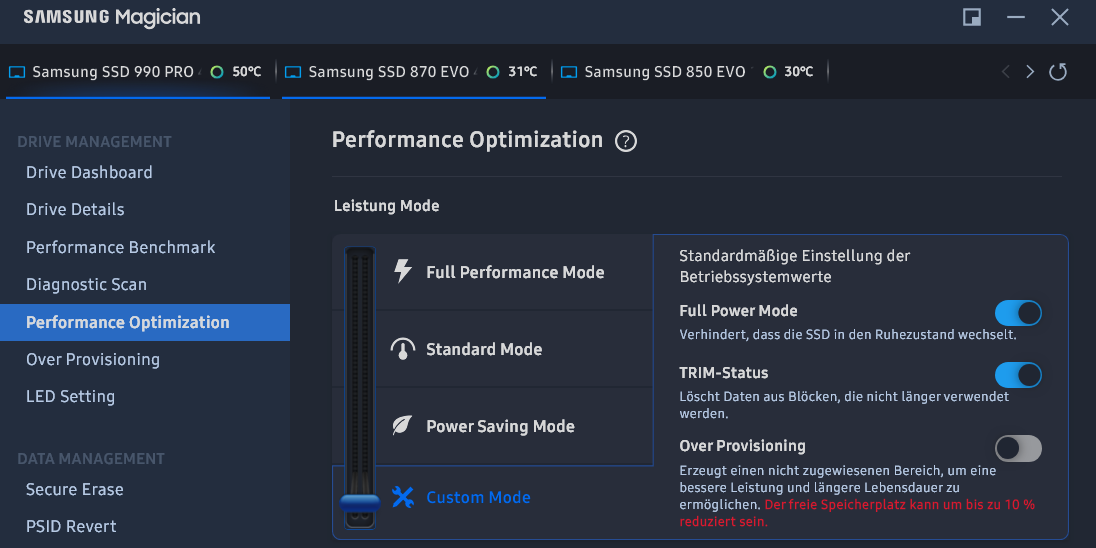Open Performance Optimization help question mark
The width and height of the screenshot is (1096, 548).
[x=626, y=142]
